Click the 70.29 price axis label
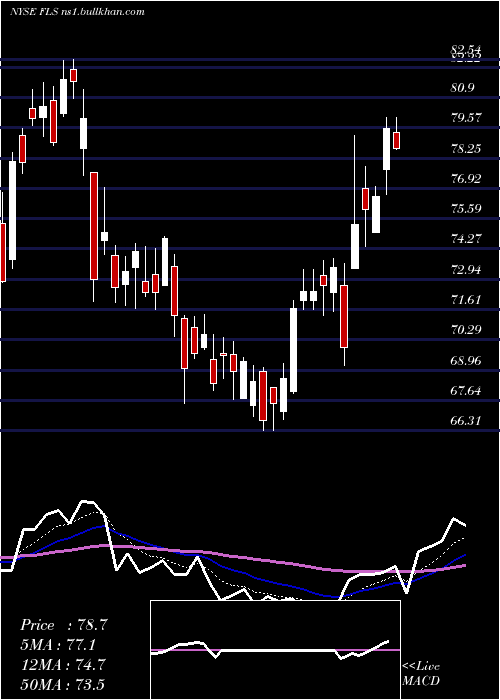500x700 pixels. pos(466,330)
